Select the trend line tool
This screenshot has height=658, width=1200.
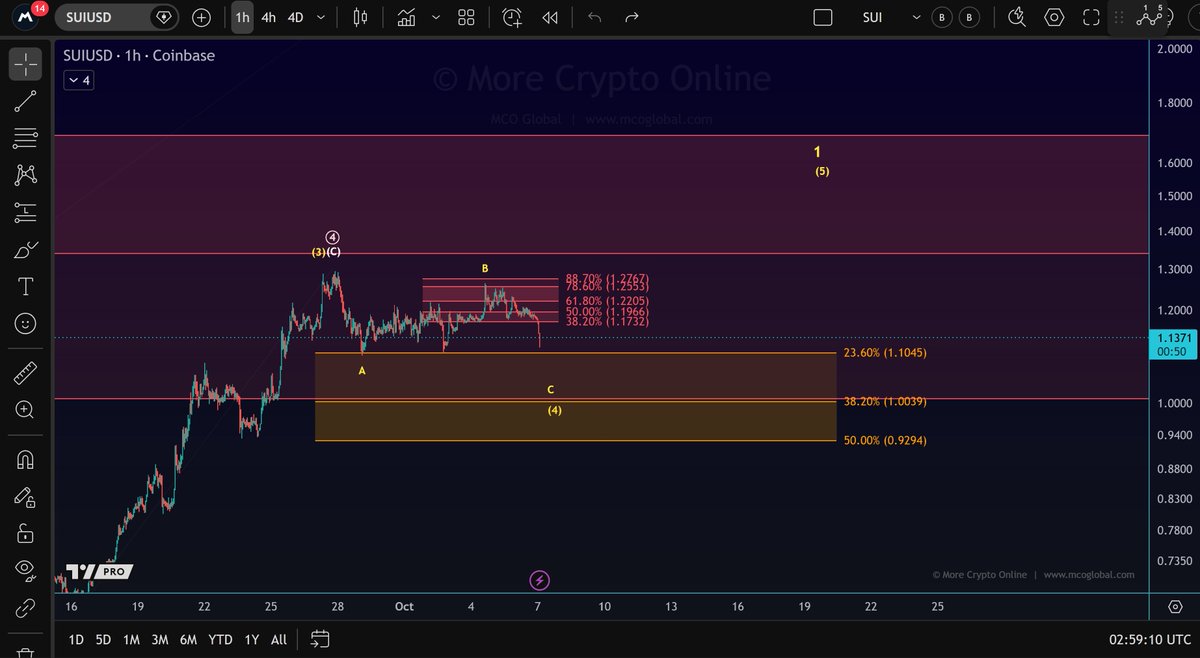(x=26, y=100)
